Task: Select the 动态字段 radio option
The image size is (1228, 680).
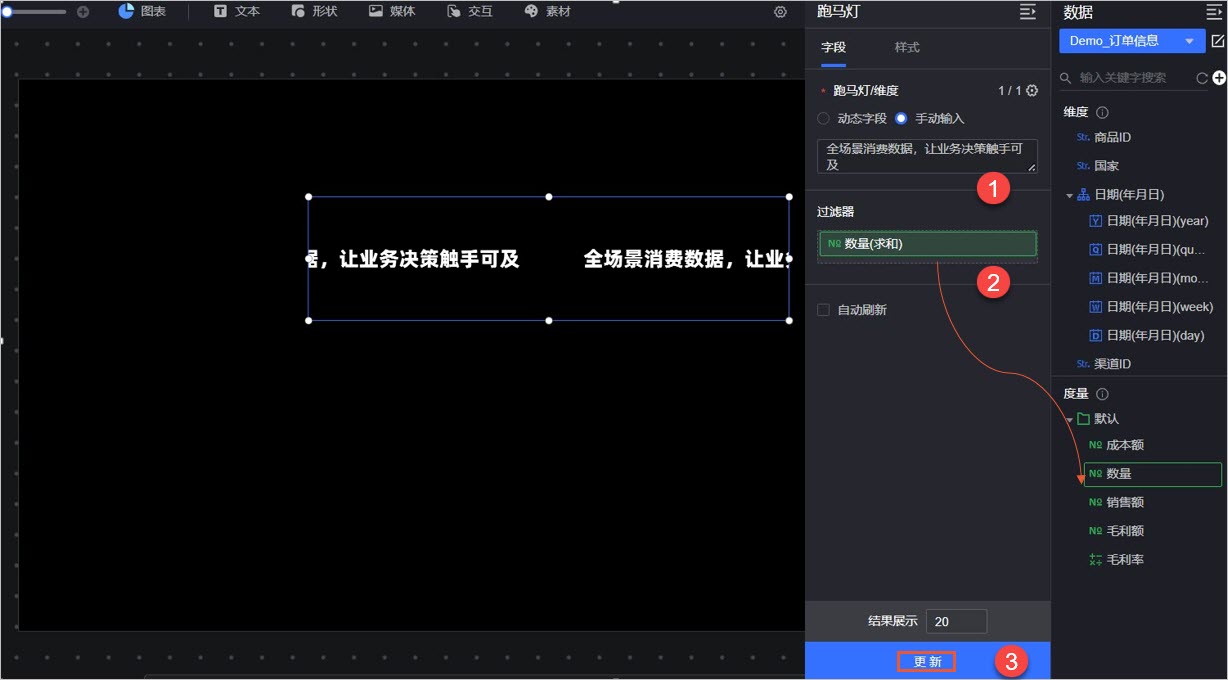Action: tap(823, 118)
